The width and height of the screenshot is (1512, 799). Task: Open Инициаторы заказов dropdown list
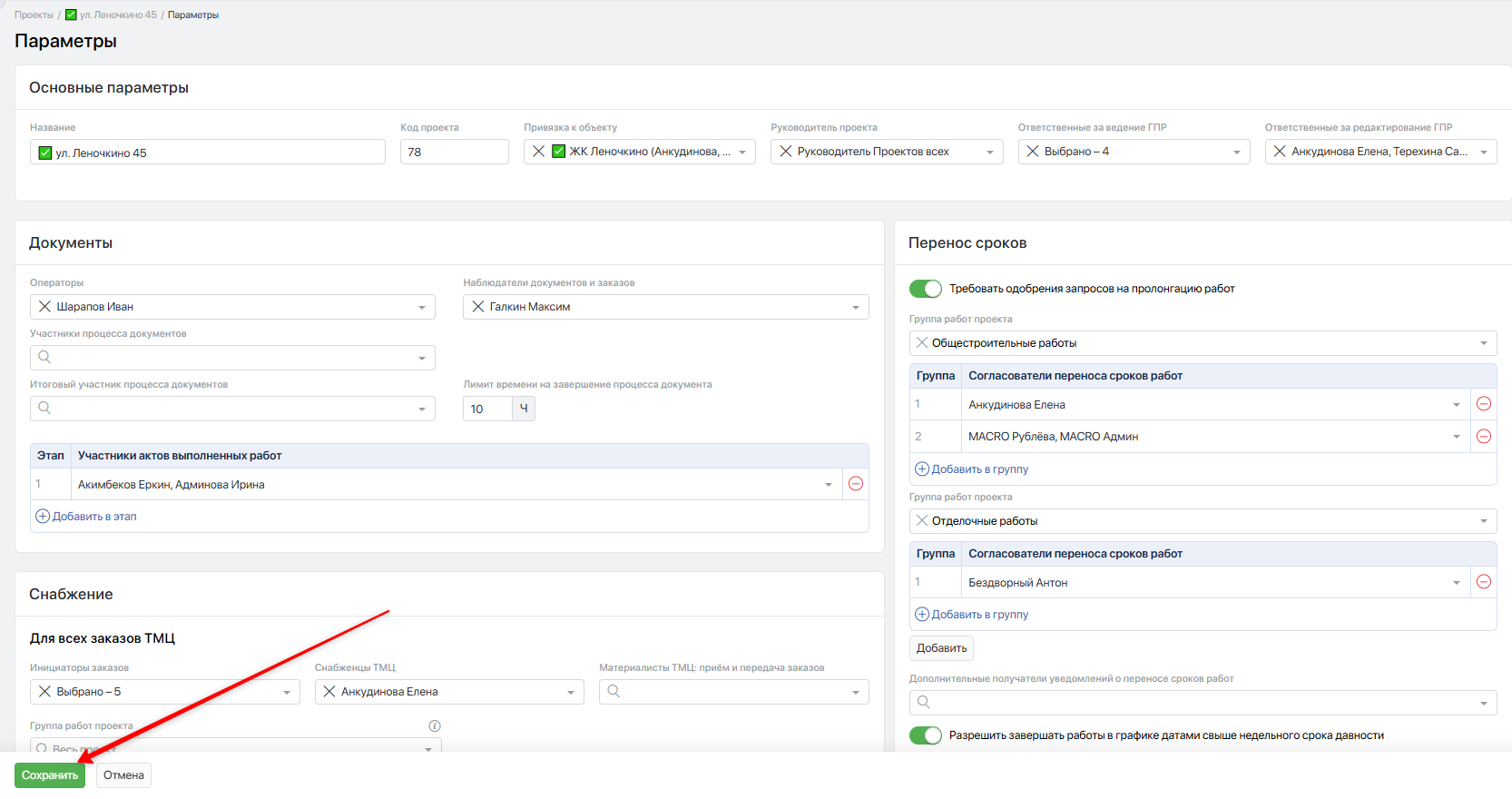click(286, 693)
